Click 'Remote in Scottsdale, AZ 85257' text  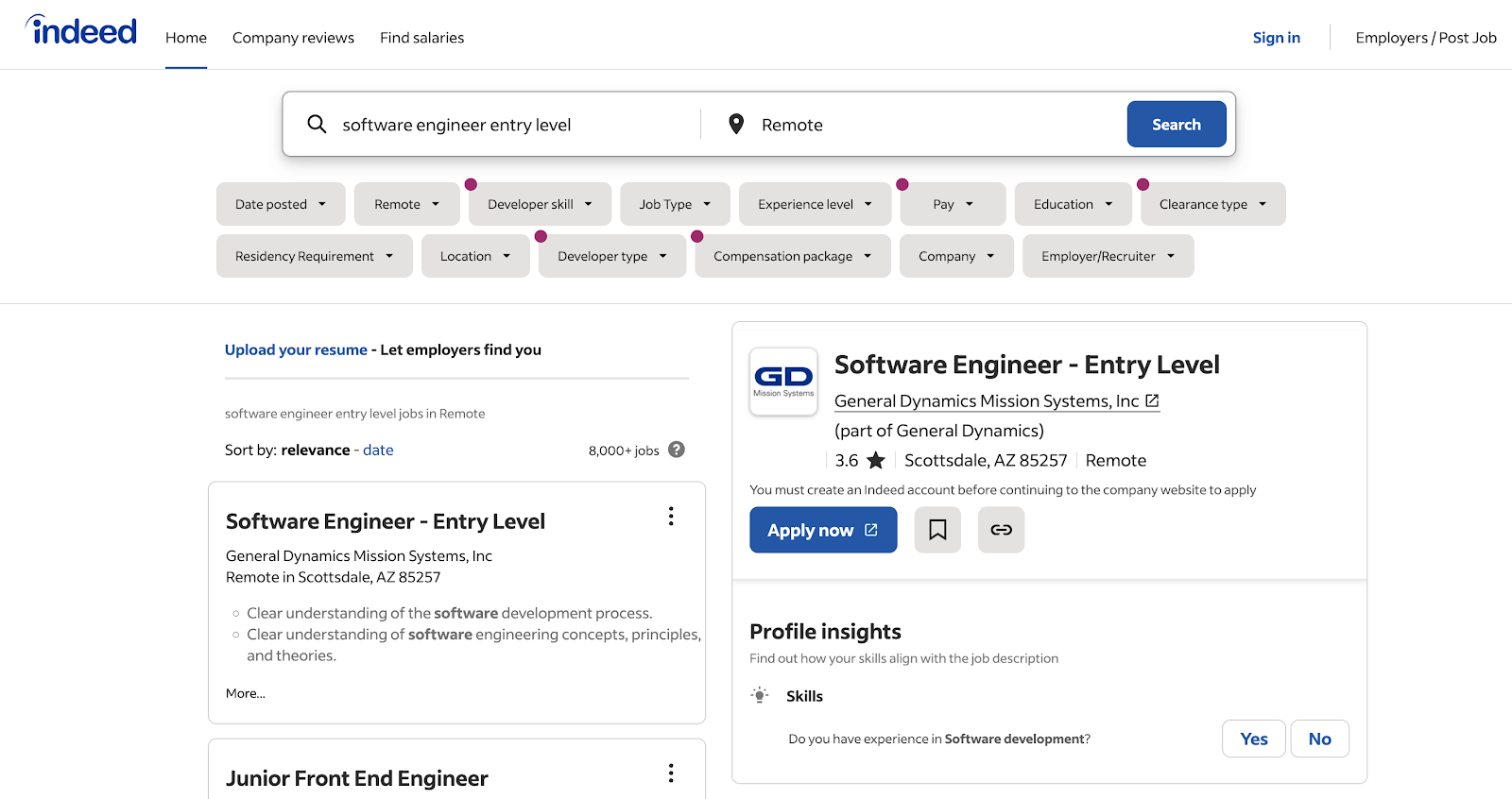[x=334, y=577]
